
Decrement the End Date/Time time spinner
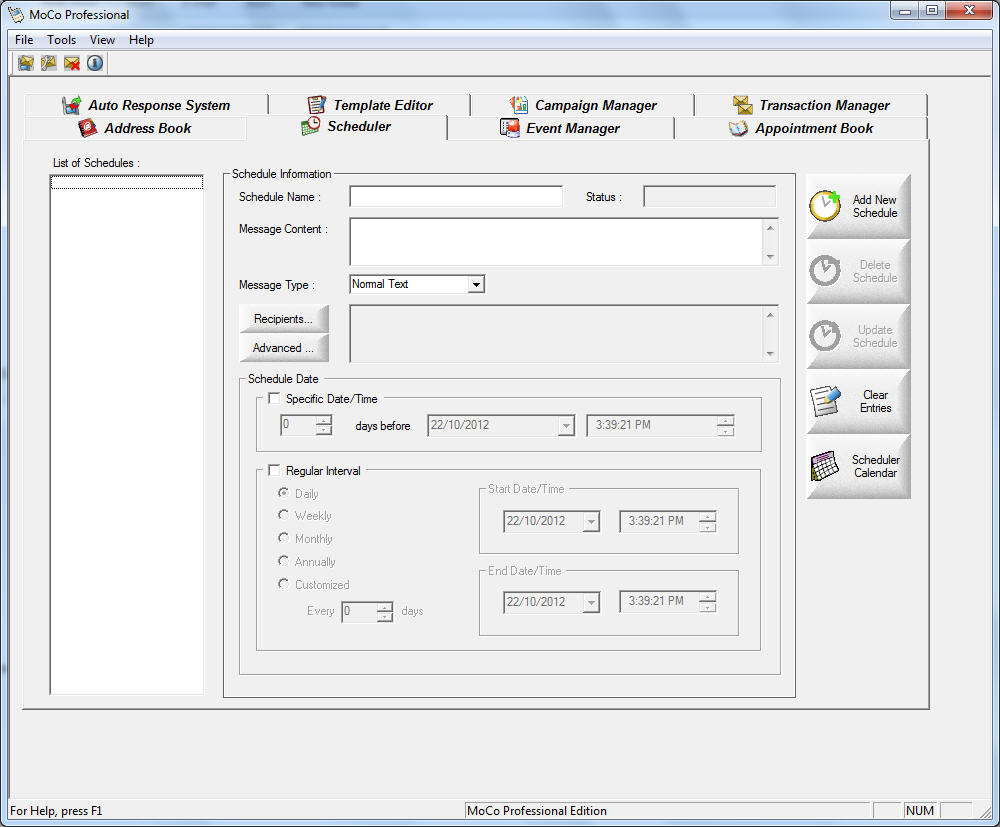pyautogui.click(x=707, y=607)
